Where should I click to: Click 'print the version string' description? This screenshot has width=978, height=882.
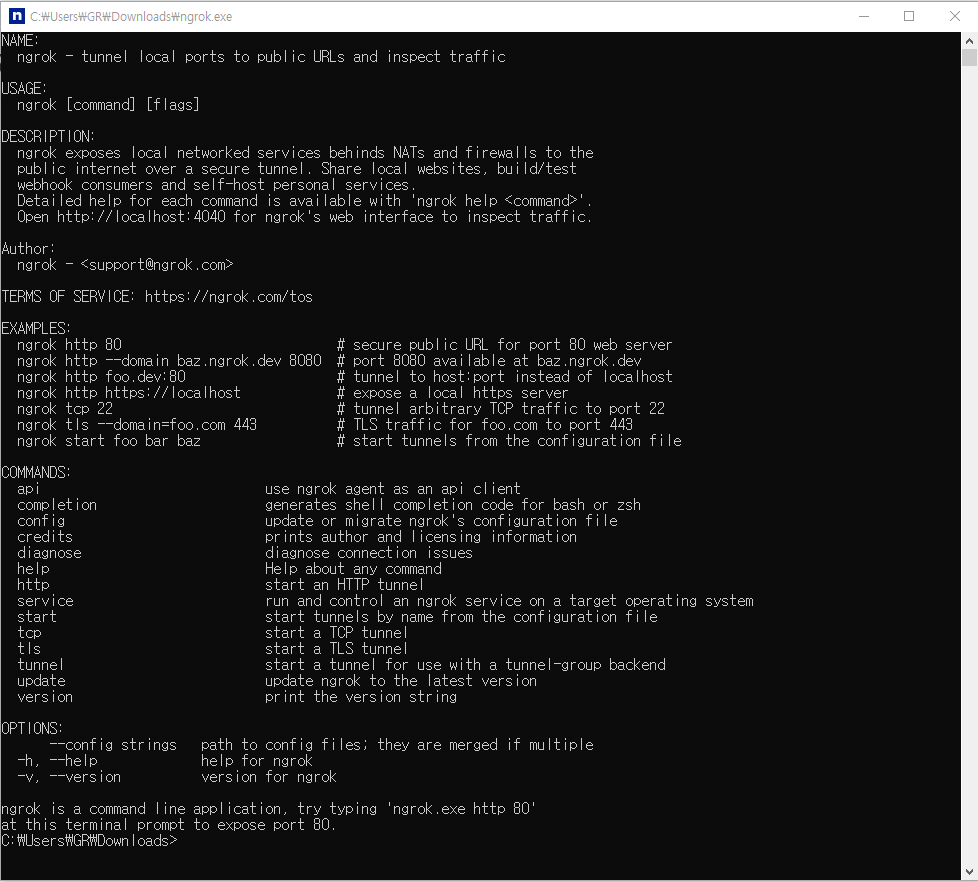pyautogui.click(x=361, y=697)
